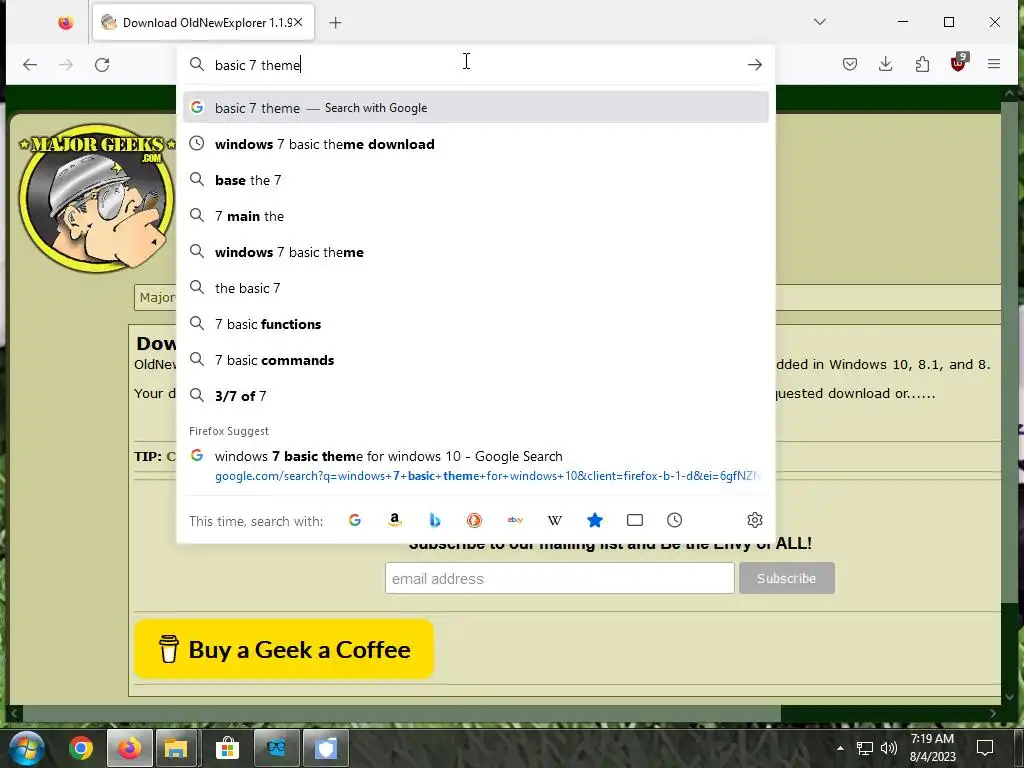1024x768 pixels.
Task: Search this time with Google icon
Action: coord(355,520)
